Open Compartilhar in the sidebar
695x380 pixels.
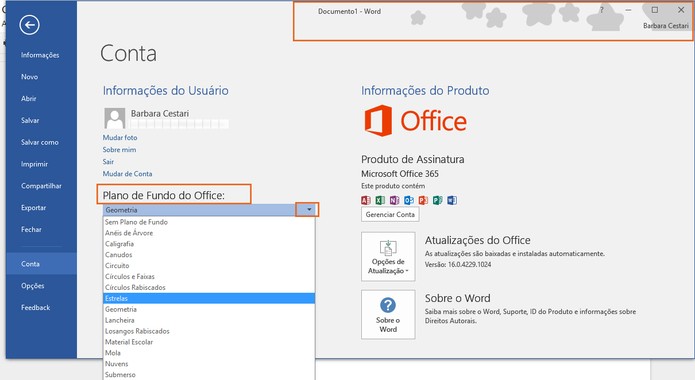(x=41, y=186)
